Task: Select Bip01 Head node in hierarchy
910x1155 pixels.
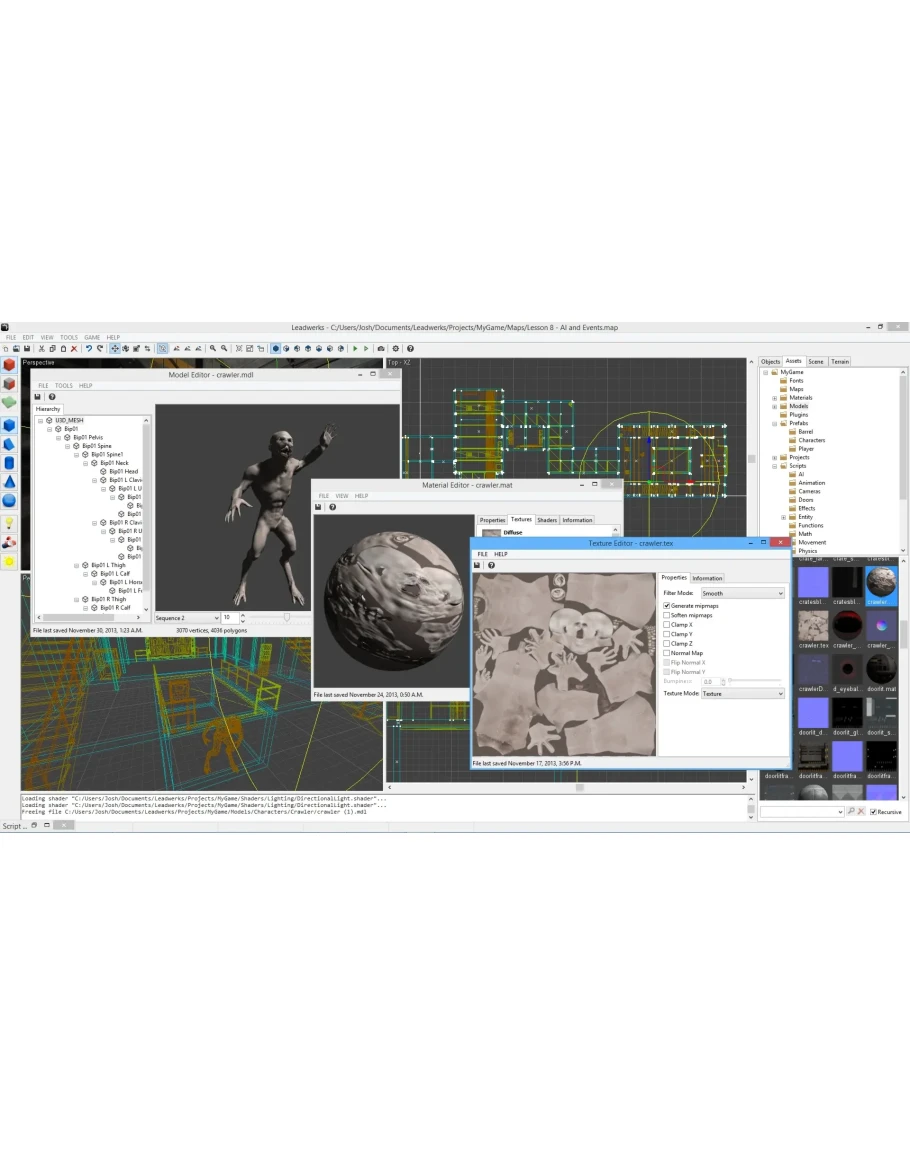Action: [x=124, y=471]
